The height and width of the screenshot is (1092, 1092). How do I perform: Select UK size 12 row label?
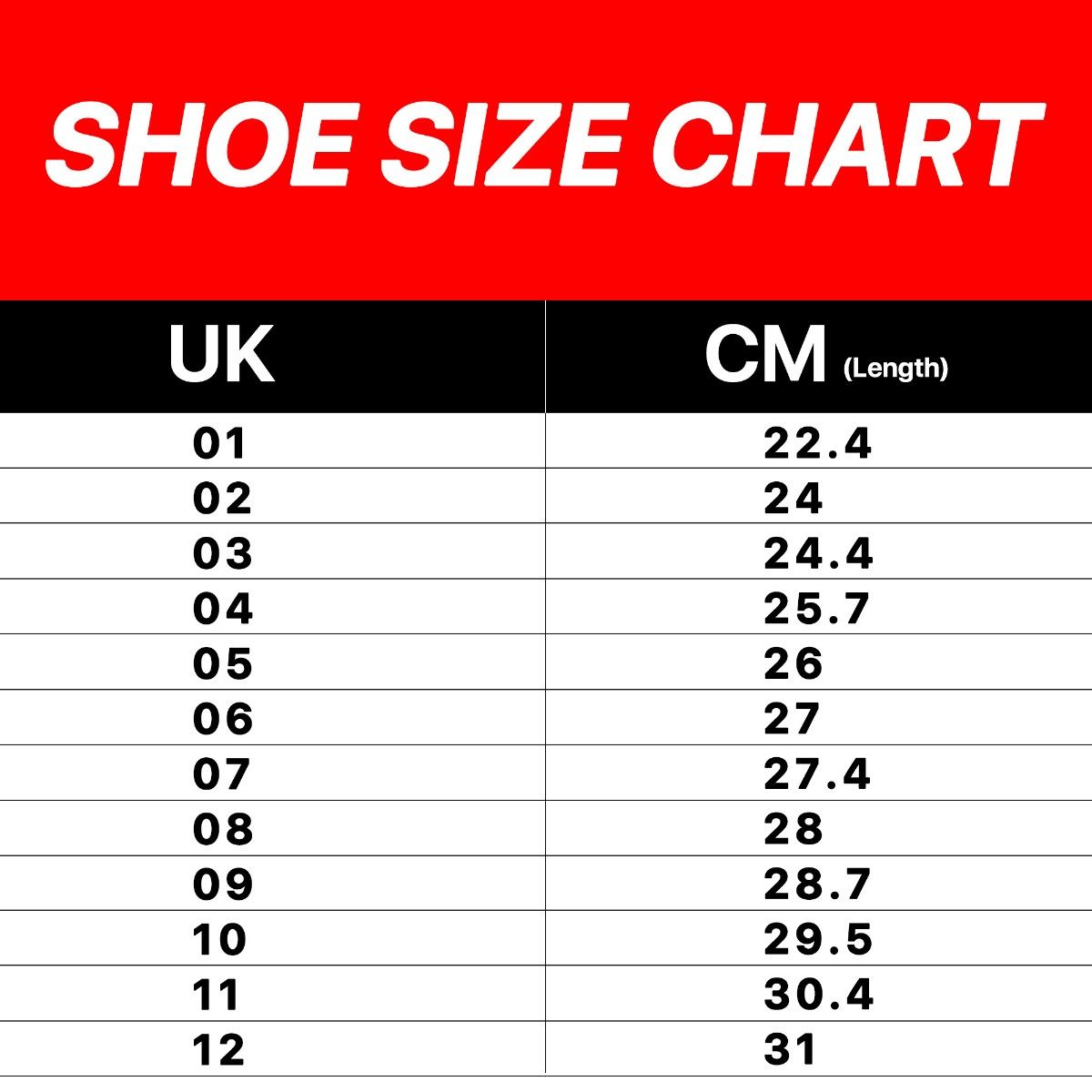(218, 1050)
